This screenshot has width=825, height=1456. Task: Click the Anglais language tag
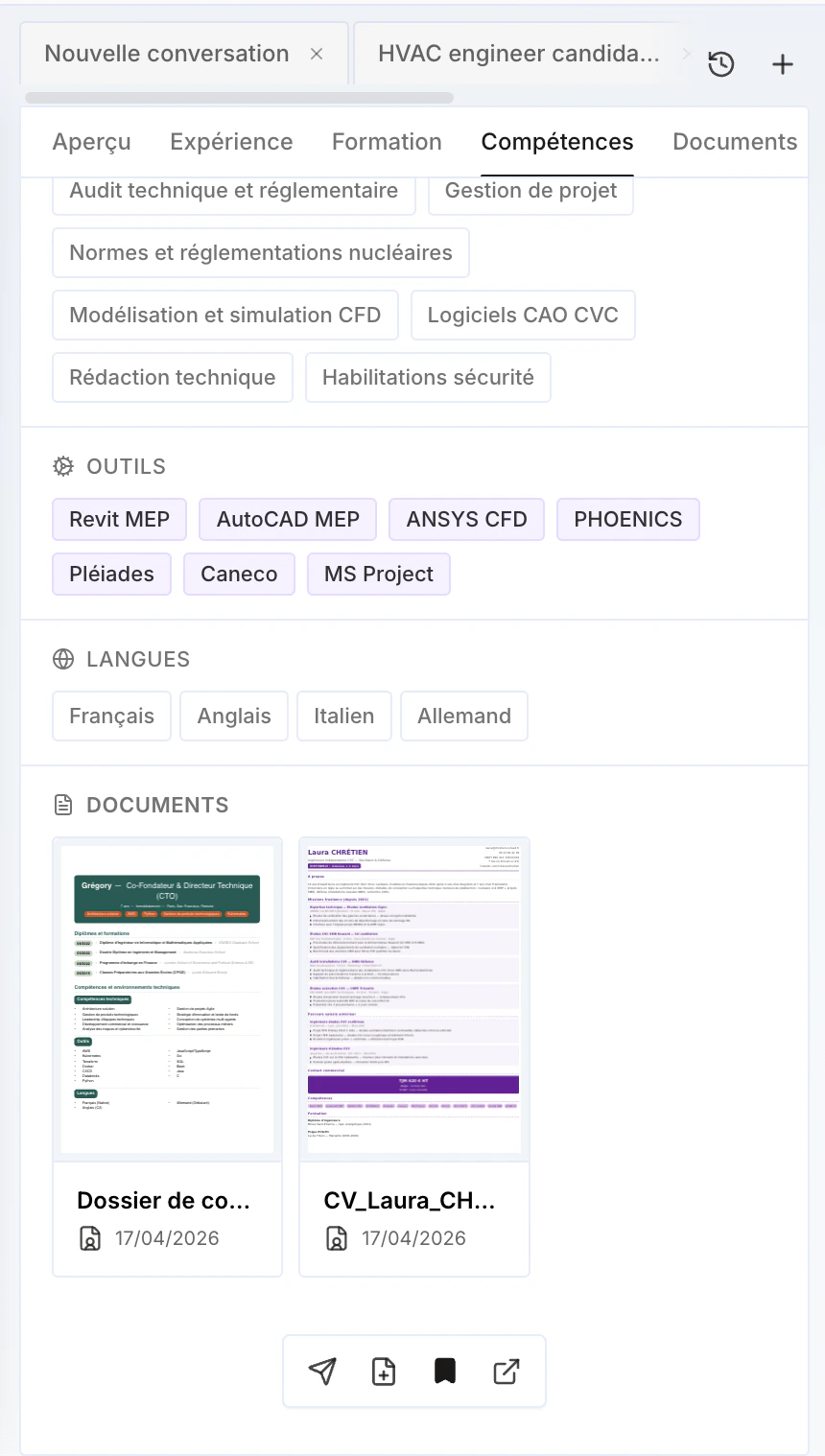click(x=234, y=716)
